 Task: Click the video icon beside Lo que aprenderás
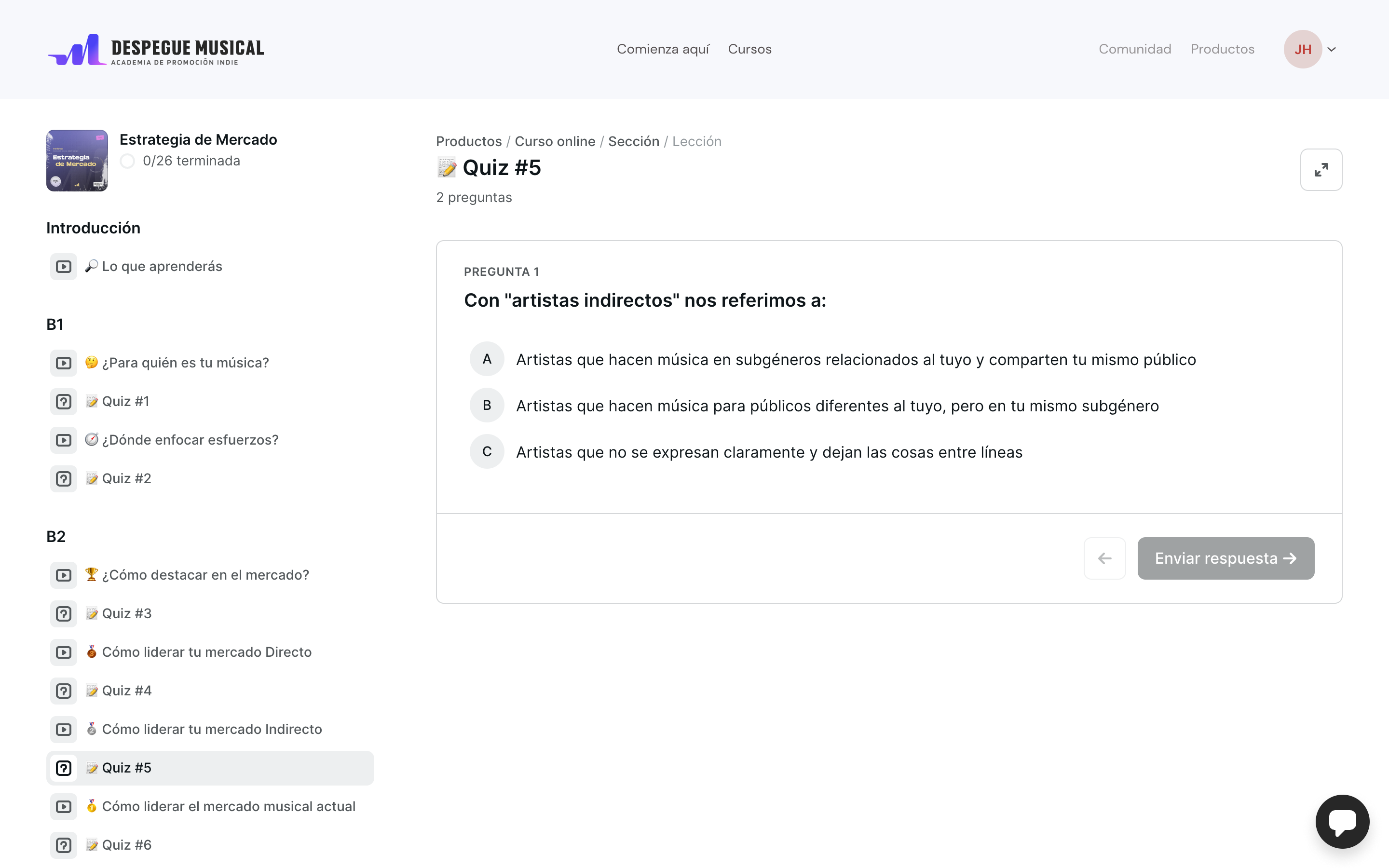click(x=64, y=266)
